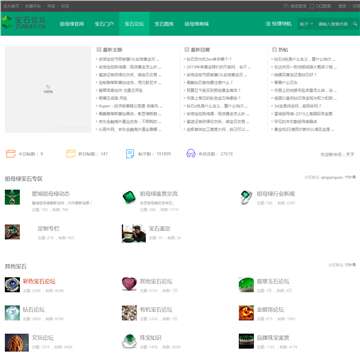This screenshot has width=360, height=360.
Task: Open the 珠宝知识 forum
Action: (x=151, y=338)
